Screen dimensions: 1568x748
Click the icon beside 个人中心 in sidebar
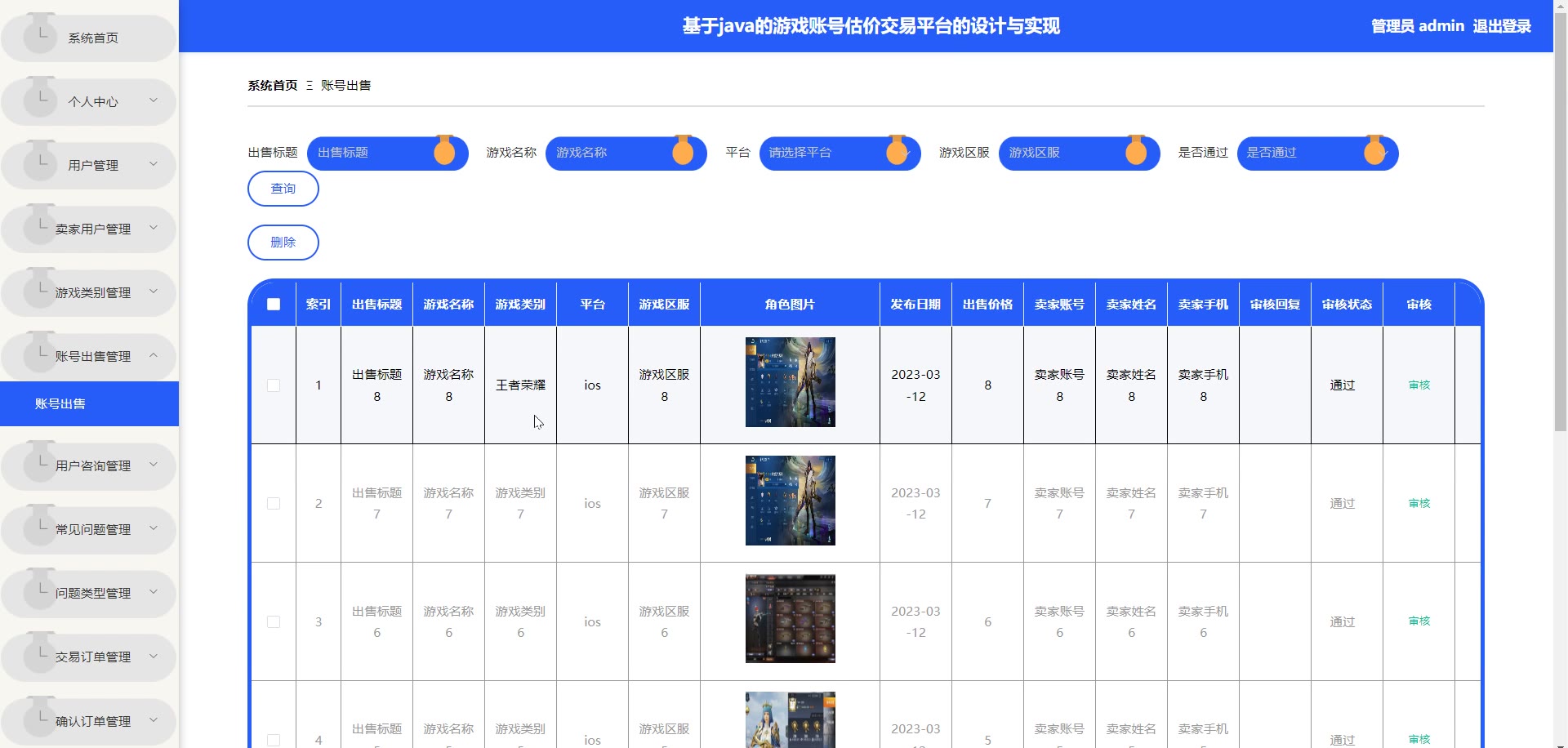point(40,97)
